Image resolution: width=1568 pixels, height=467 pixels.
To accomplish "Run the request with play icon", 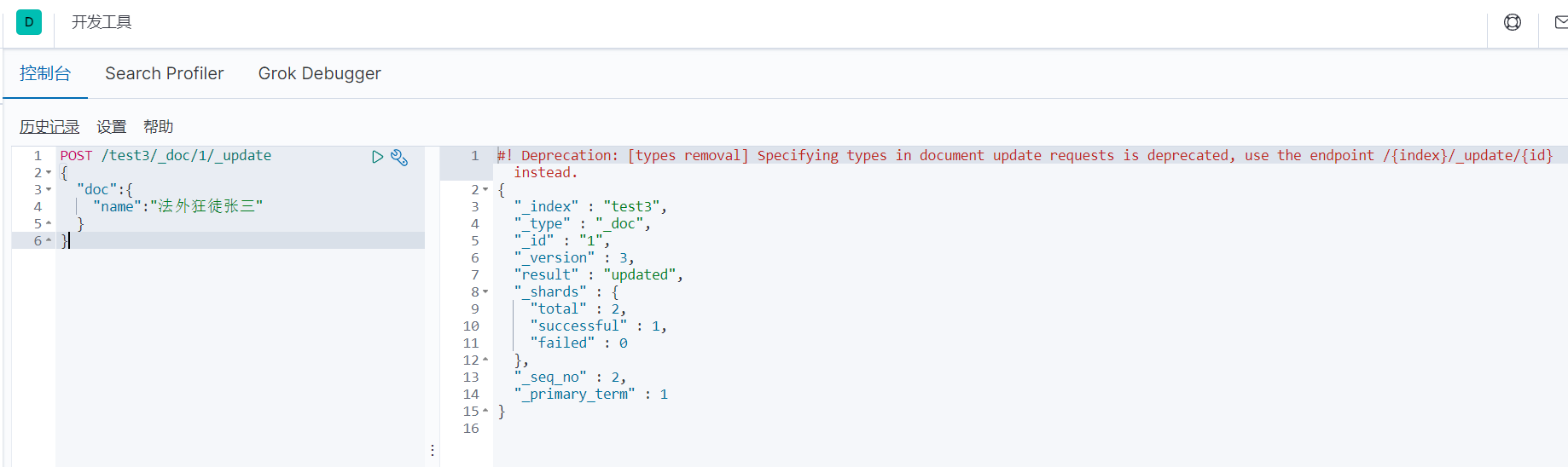I will (x=377, y=157).
